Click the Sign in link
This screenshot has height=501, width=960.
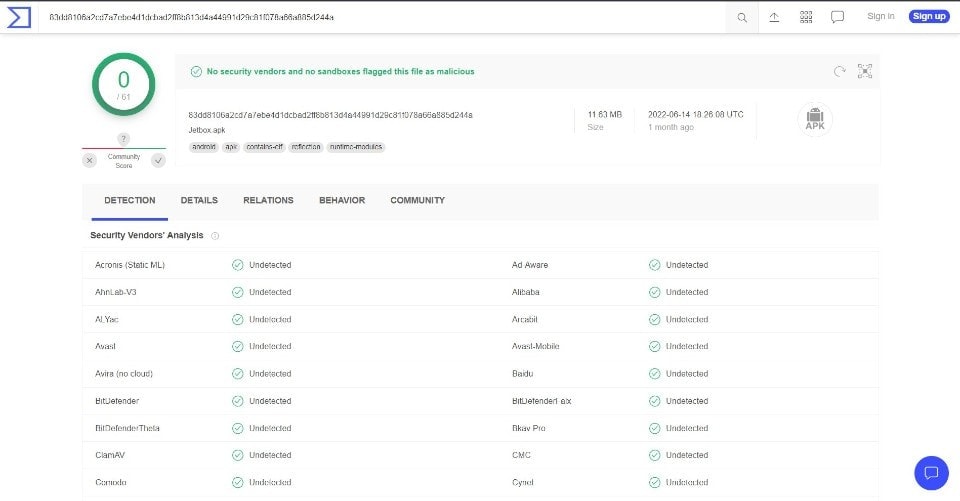(x=880, y=17)
